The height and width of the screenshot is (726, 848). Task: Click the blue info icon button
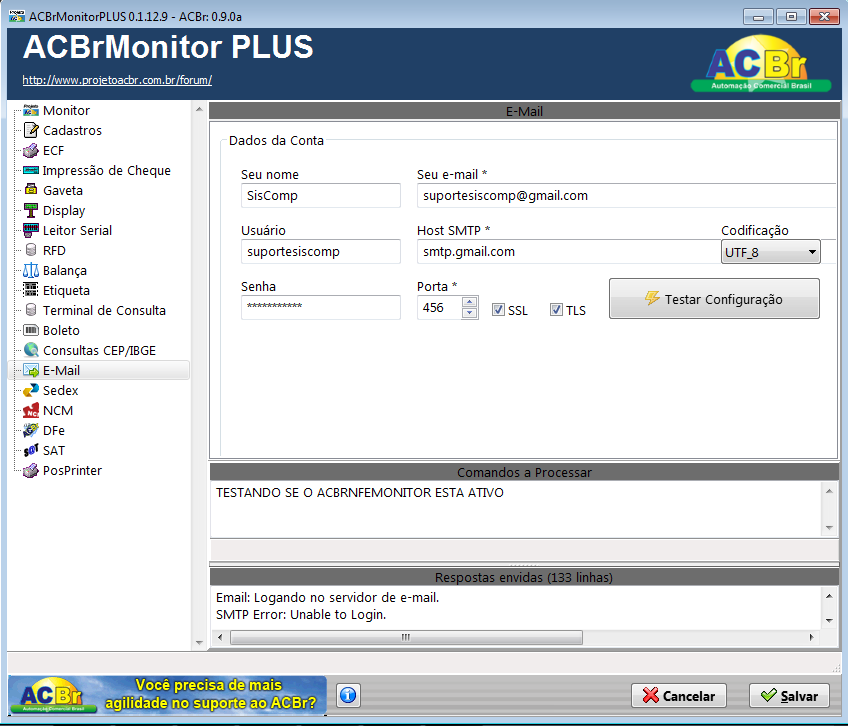point(348,695)
